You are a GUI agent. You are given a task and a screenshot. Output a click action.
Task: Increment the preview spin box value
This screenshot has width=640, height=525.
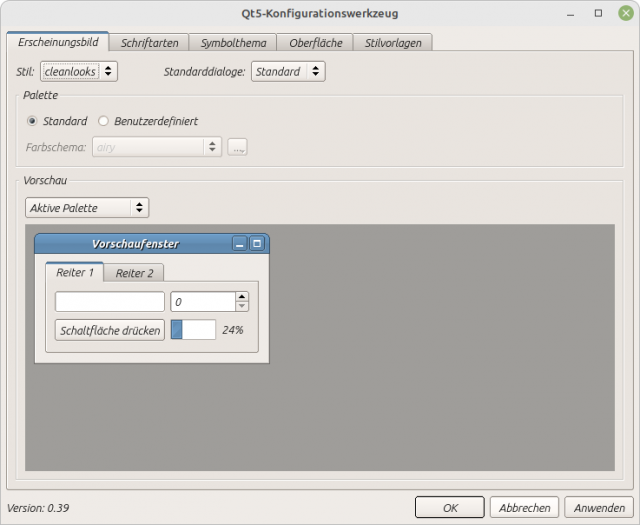click(x=242, y=297)
